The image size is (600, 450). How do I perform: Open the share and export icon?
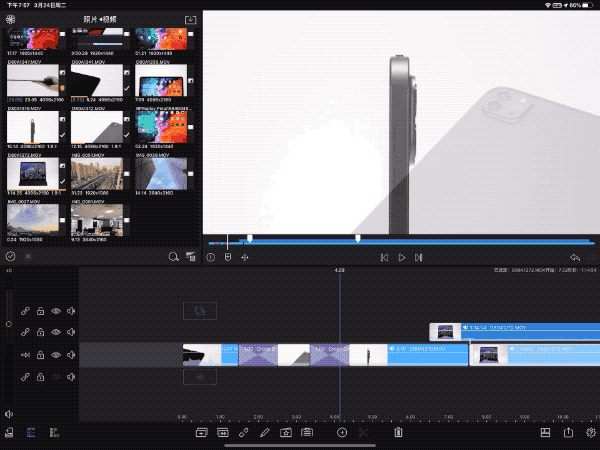click(569, 432)
